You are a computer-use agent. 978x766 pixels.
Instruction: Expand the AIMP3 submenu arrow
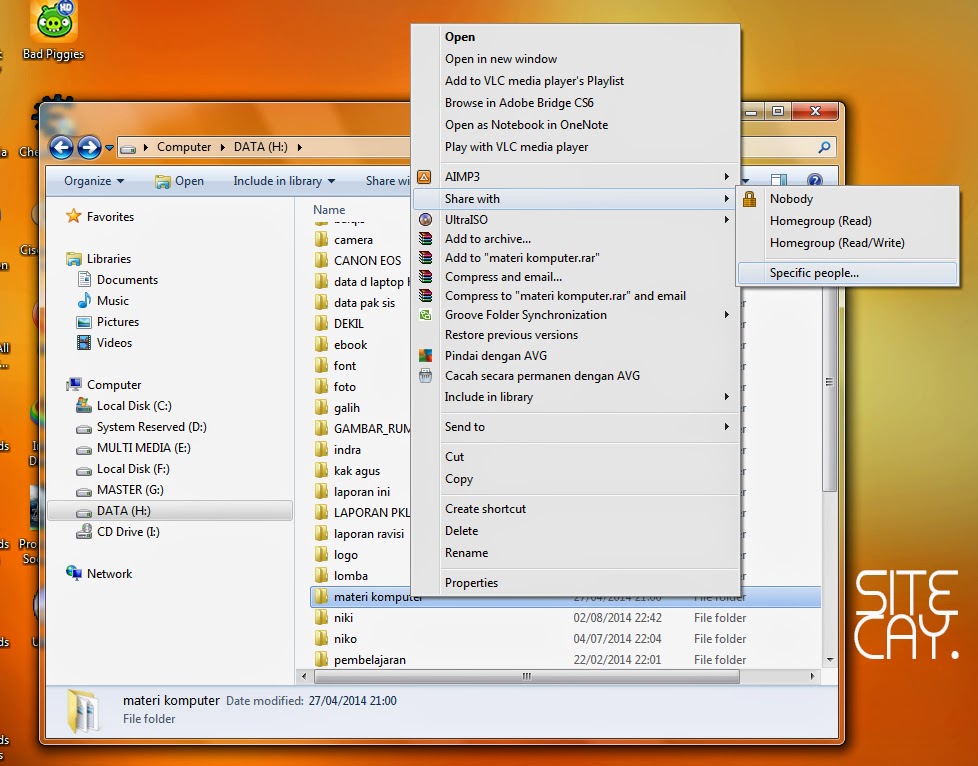(x=727, y=177)
